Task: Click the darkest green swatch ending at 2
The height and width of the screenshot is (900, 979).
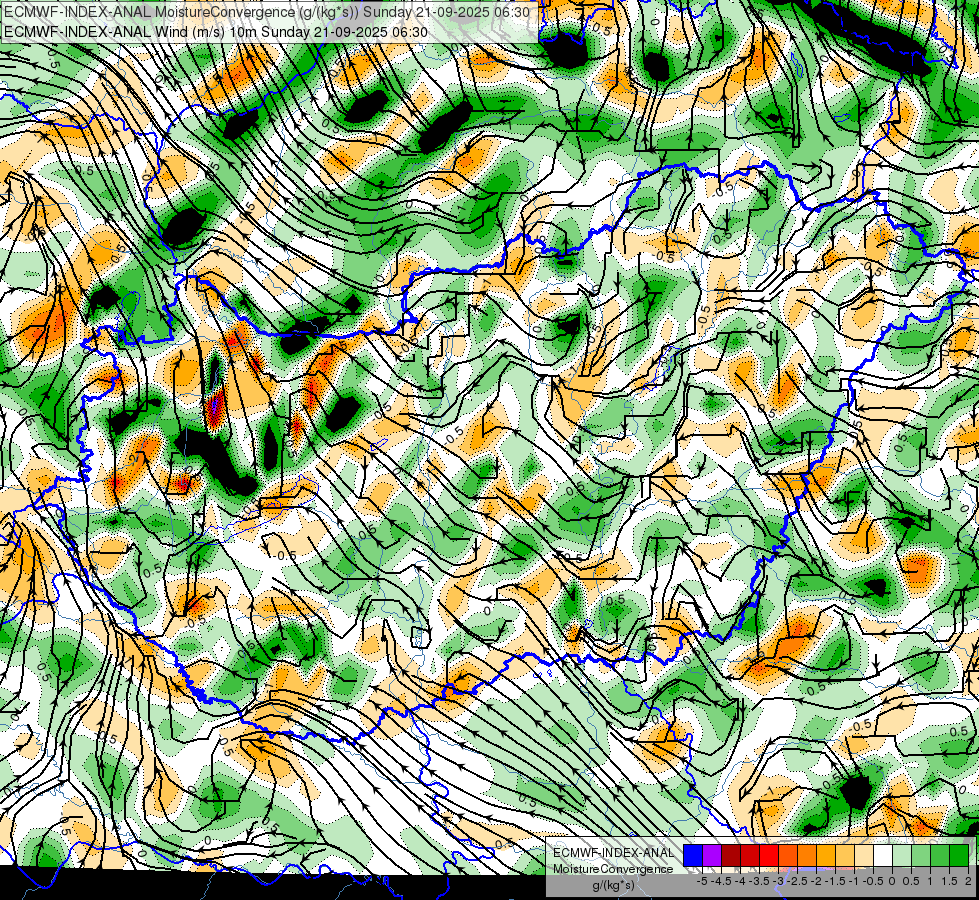Action: tap(959, 855)
